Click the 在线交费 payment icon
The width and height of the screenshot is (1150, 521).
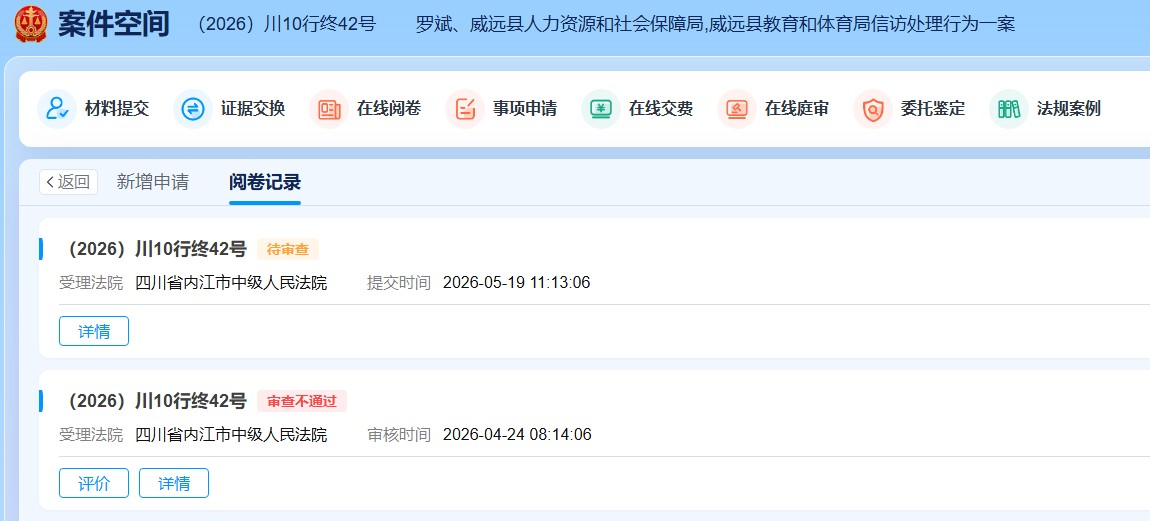pyautogui.click(x=601, y=109)
